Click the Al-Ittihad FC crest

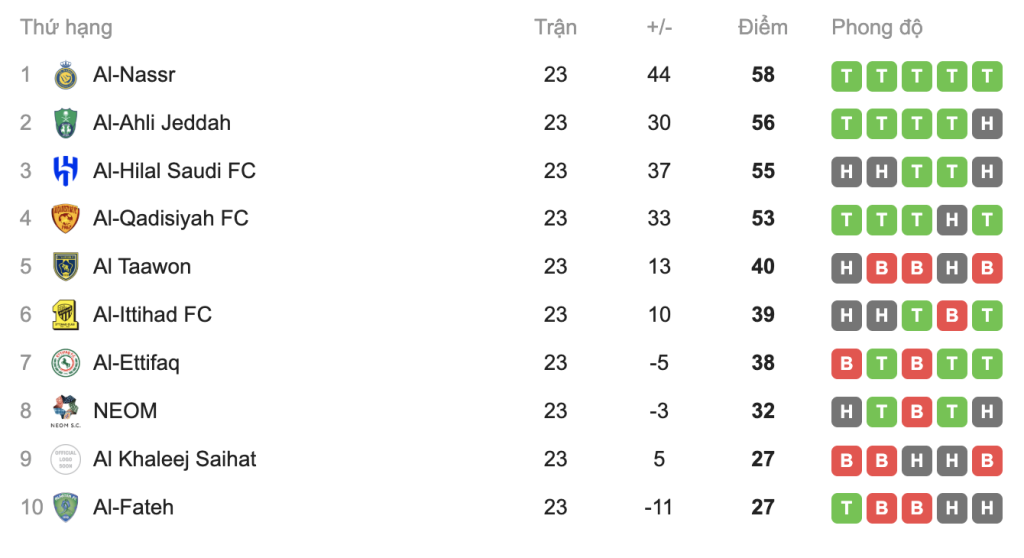[x=65, y=315]
